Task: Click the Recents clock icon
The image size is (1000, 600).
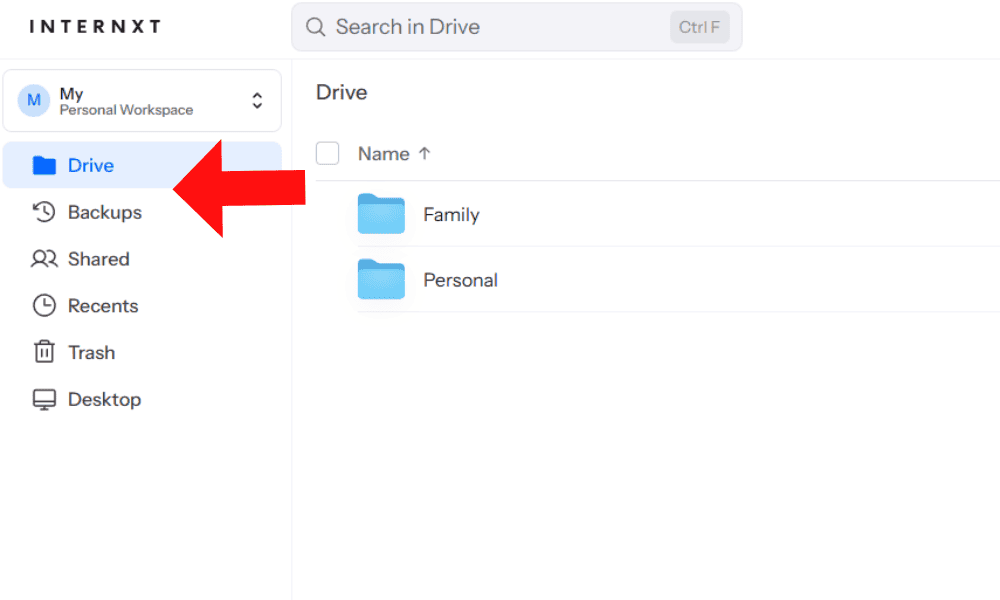Action: point(44,306)
